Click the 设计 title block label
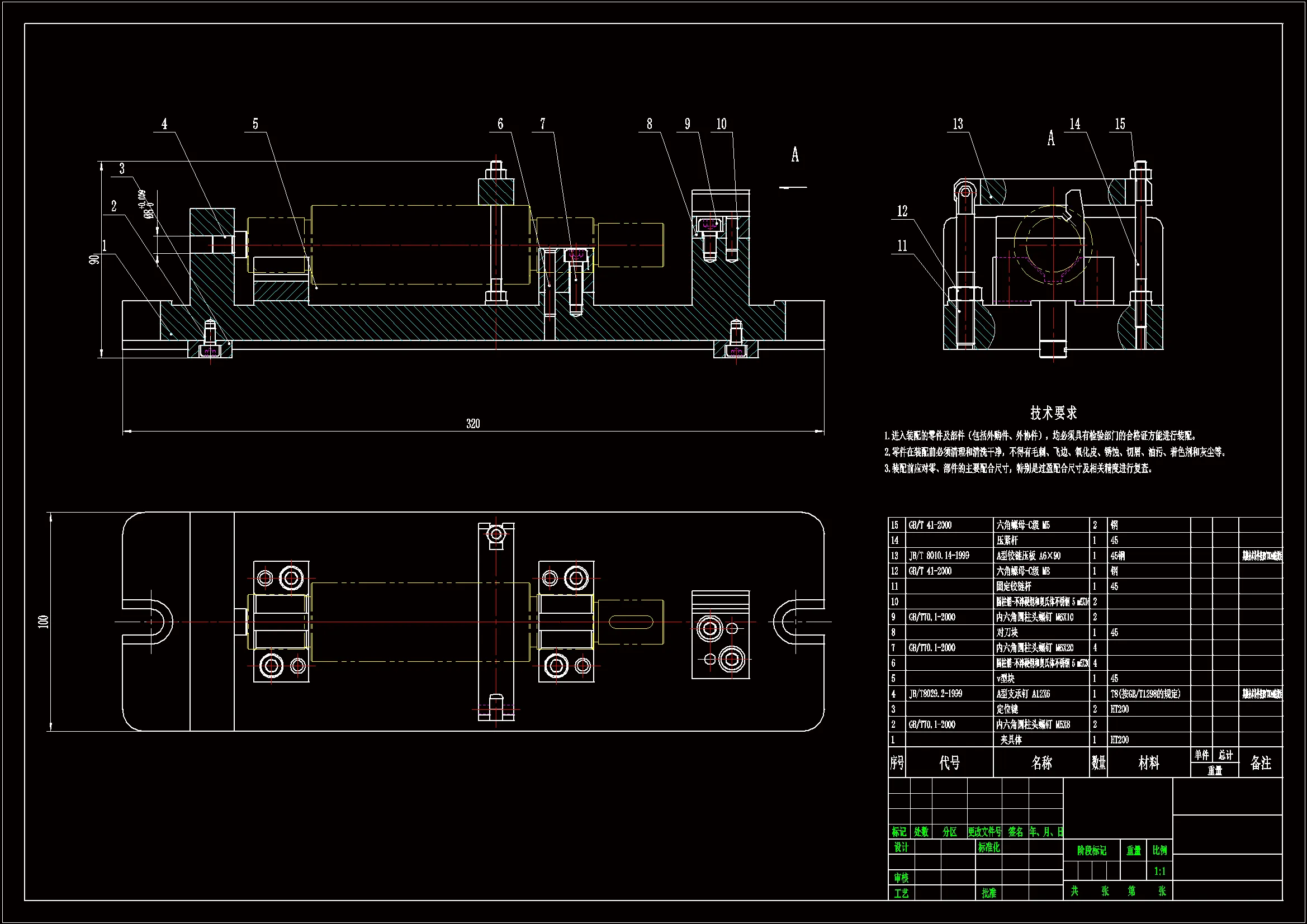The image size is (1307, 924). coord(901,848)
